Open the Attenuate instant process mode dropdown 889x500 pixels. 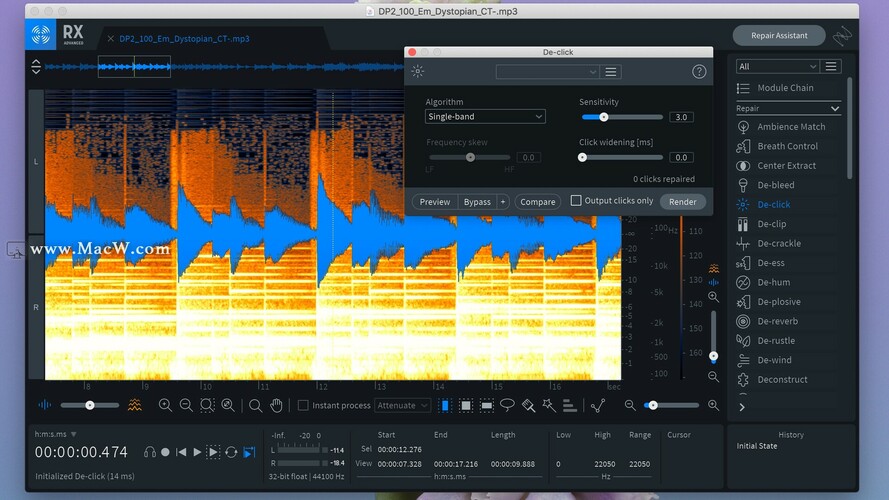pyautogui.click(x=402, y=405)
